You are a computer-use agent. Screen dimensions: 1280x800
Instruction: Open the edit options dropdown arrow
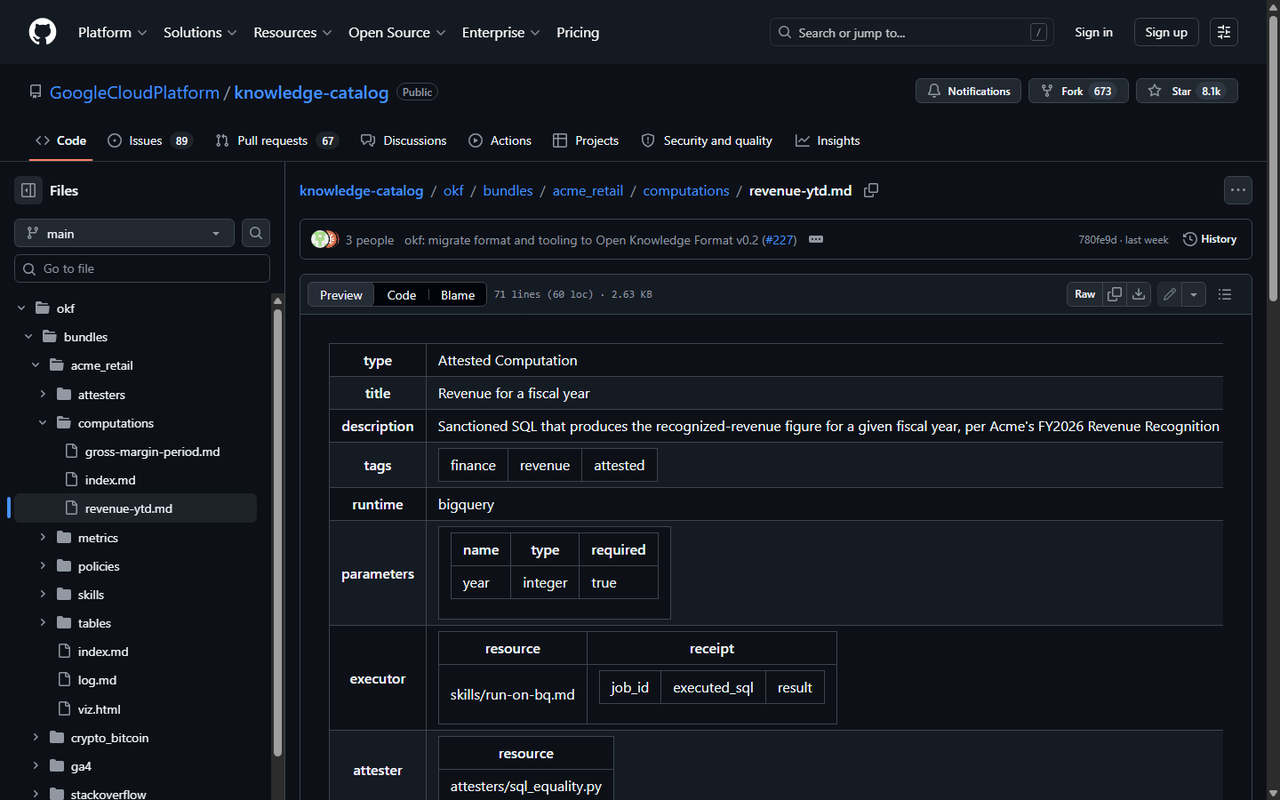(x=1193, y=294)
